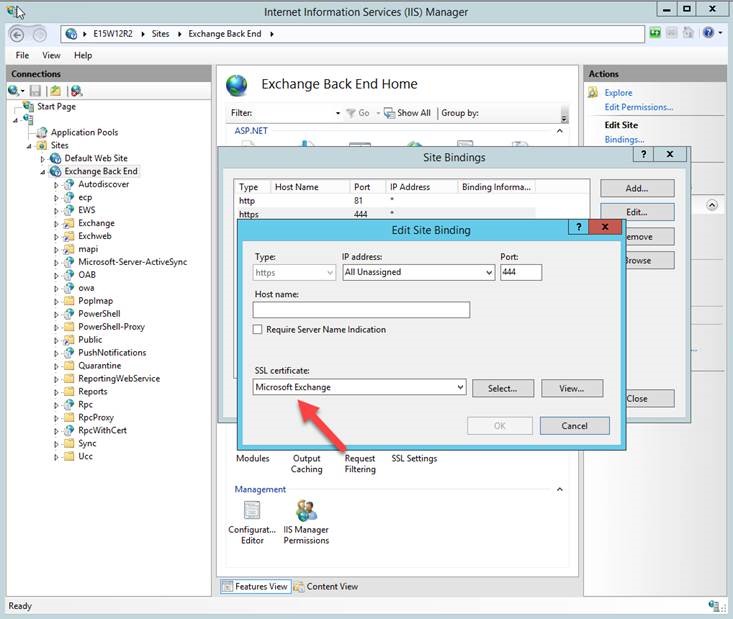Viewport: 733px width, 619px height.
Task: Expand the Autodiscover tree node
Action: 56,185
